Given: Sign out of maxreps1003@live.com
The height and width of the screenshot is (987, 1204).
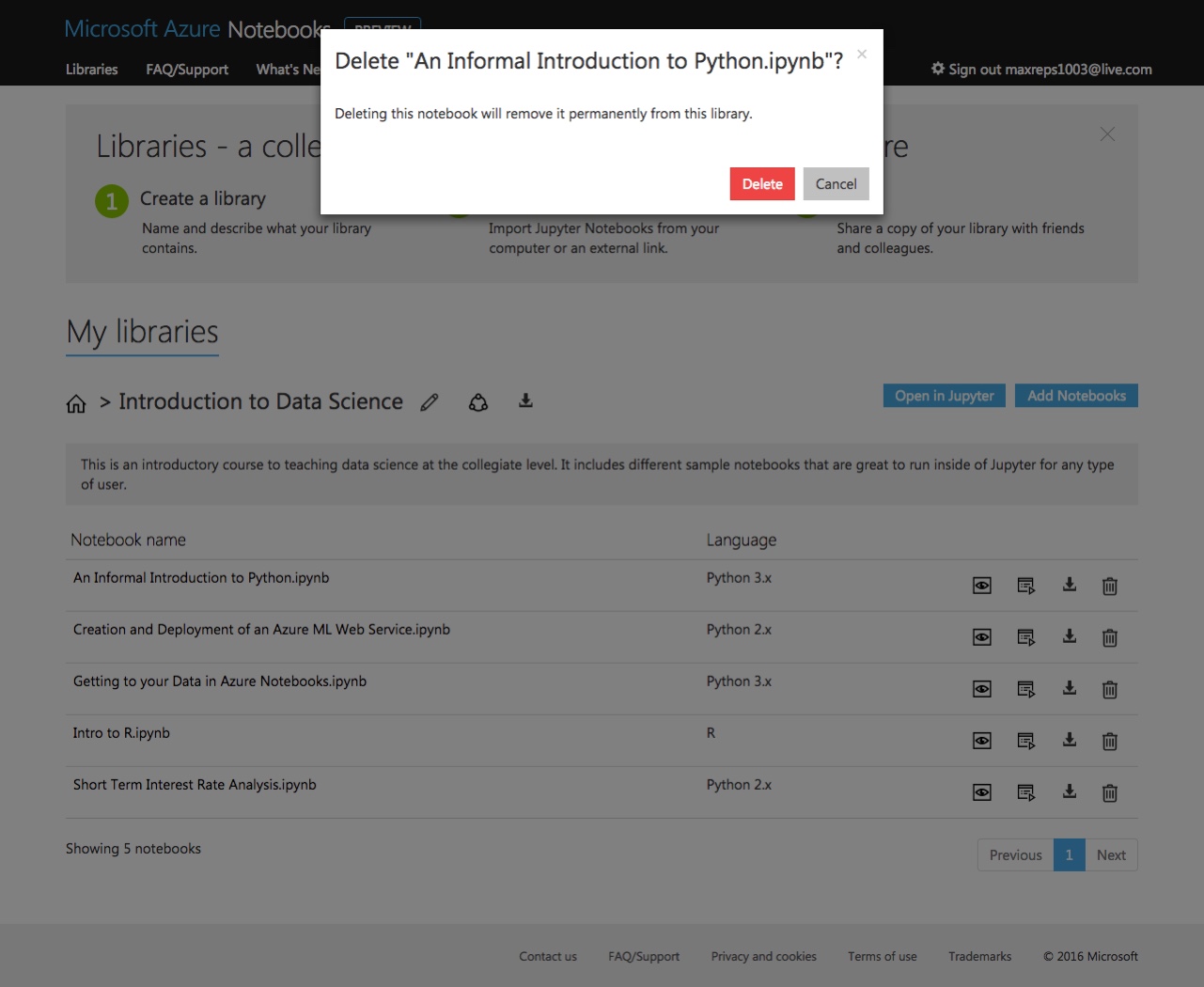Looking at the screenshot, I should click(1041, 70).
